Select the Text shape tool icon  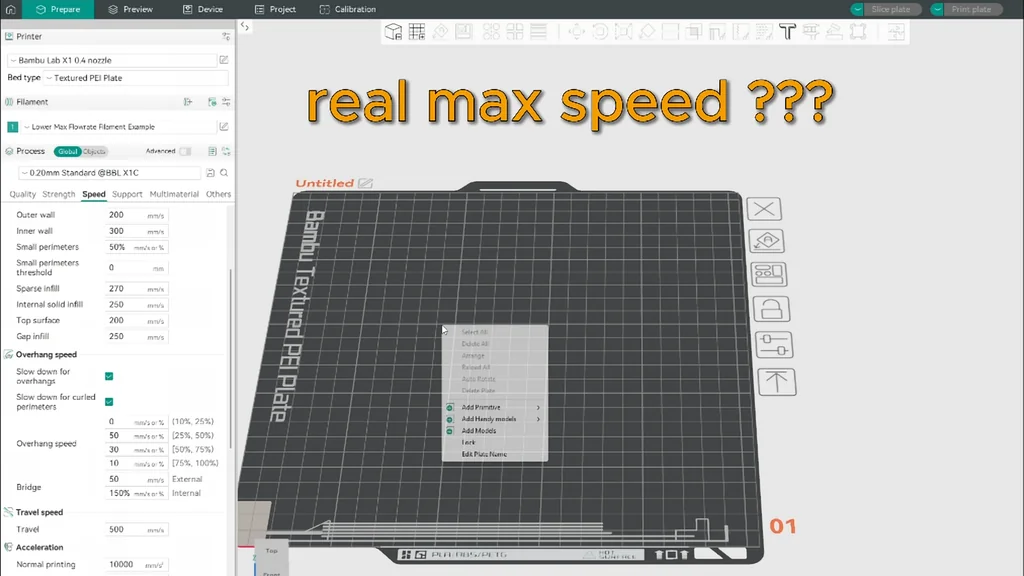coord(788,31)
